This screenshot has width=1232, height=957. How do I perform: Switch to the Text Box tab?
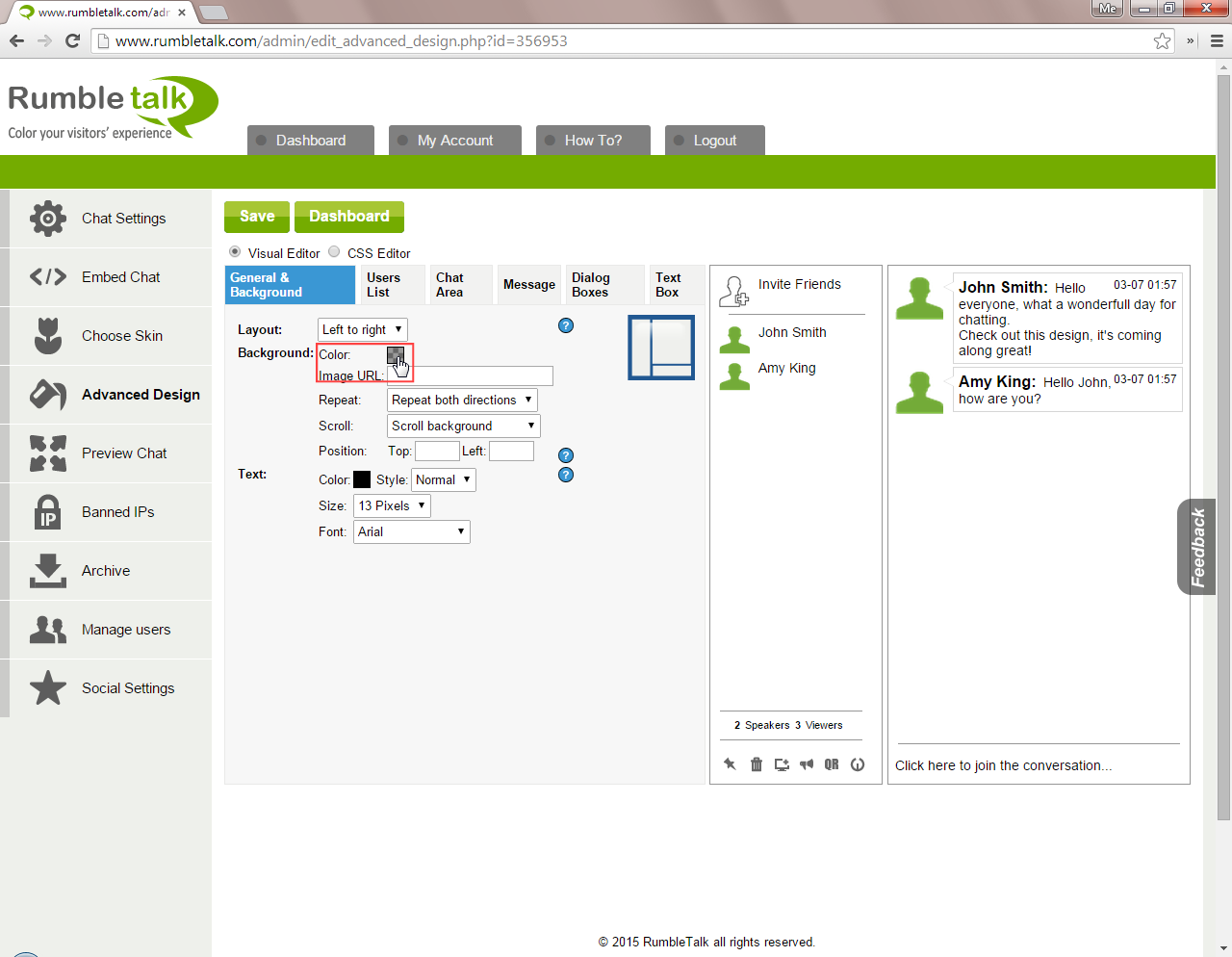pos(677,285)
